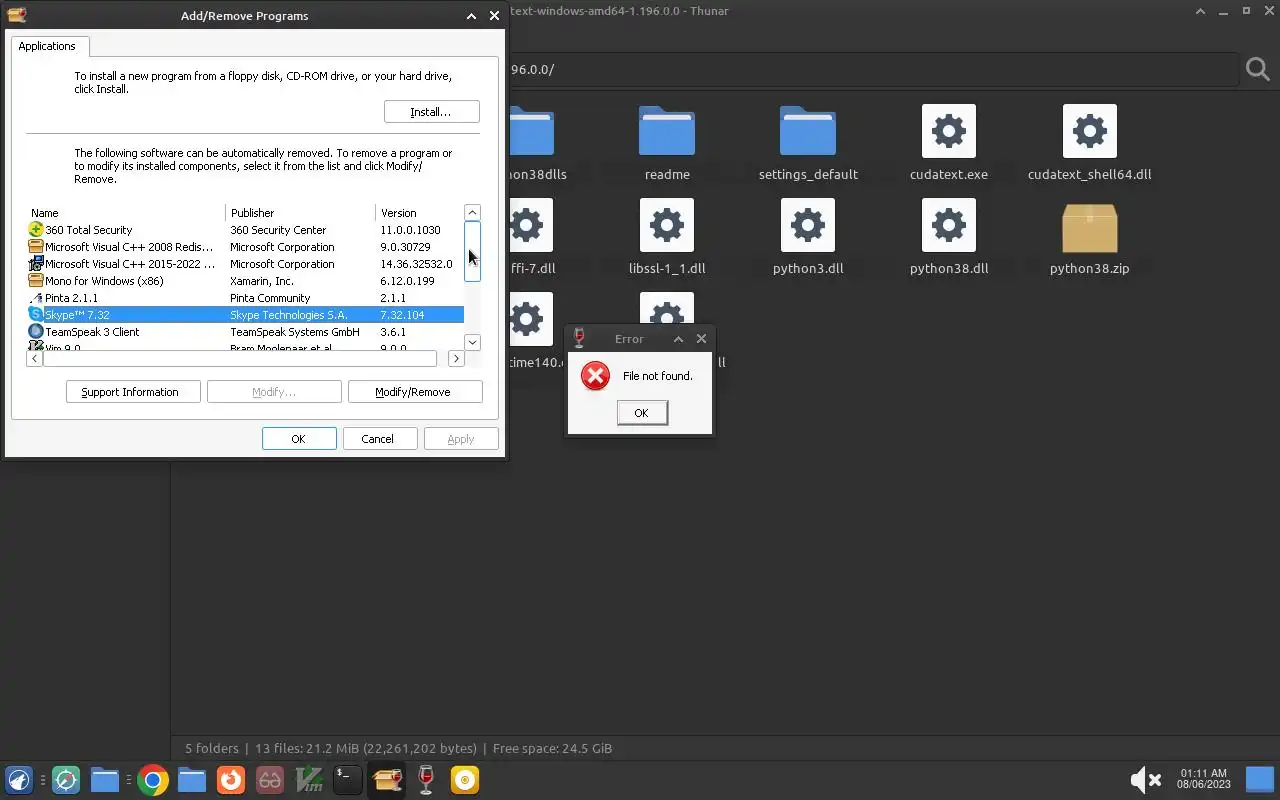1280x800 pixels.
Task: Select Microsoft Visual C++ 2008 Redis... entry
Action: click(245, 247)
